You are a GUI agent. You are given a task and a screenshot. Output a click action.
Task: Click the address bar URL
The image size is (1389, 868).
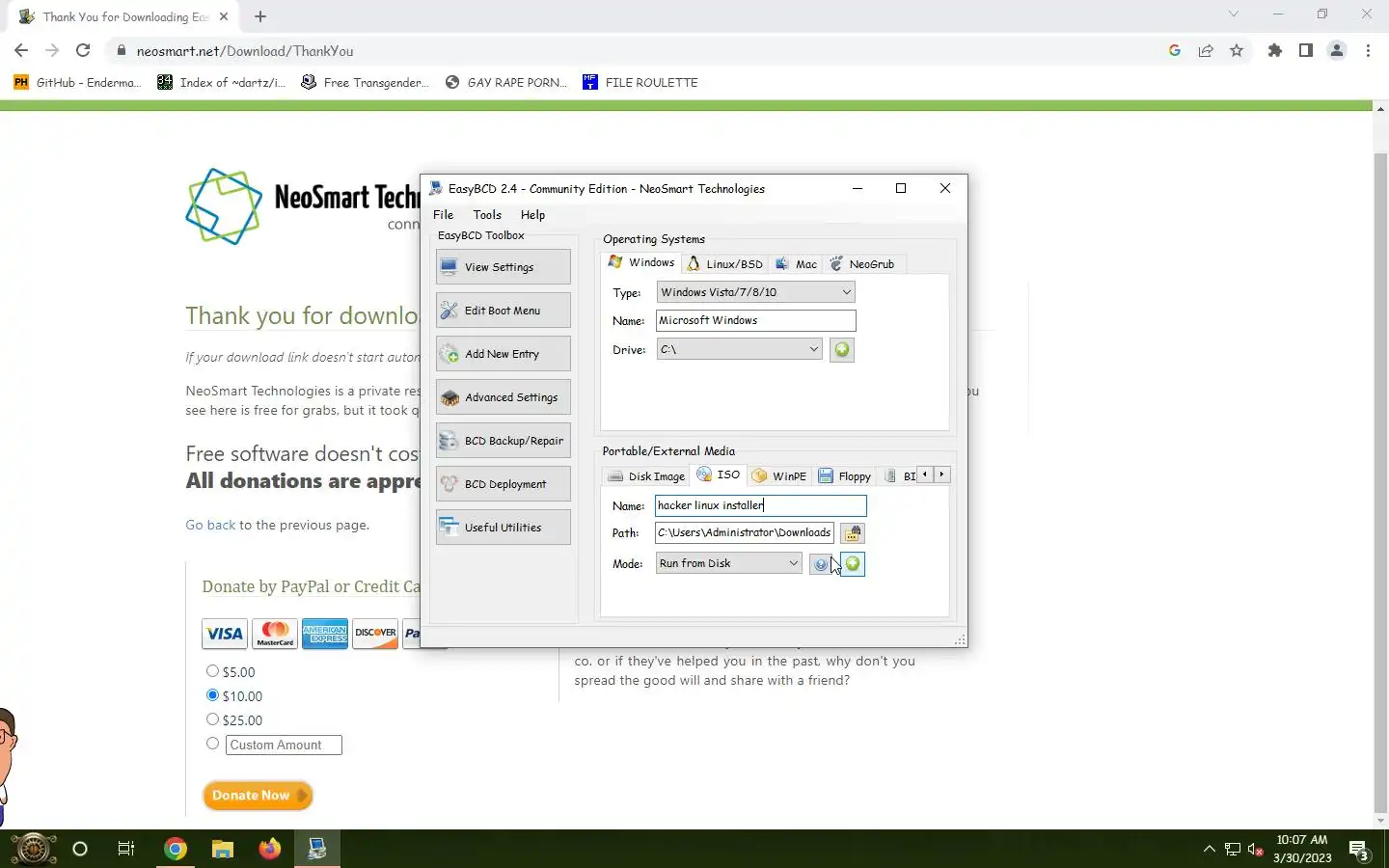point(245,51)
